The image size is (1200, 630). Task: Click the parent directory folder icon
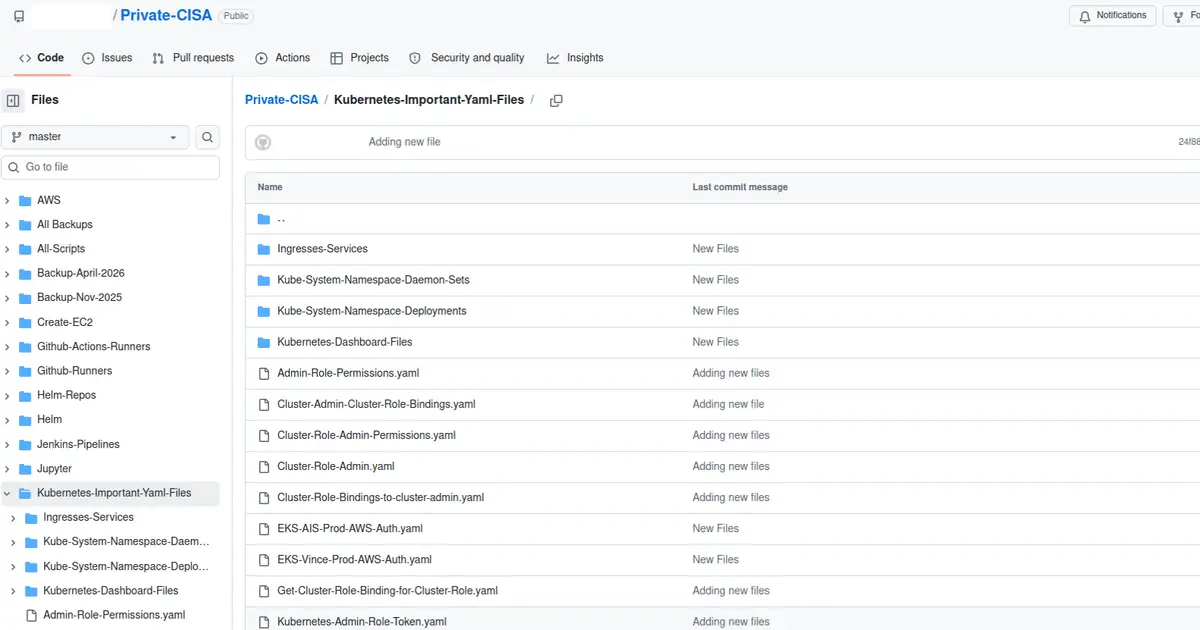coord(264,218)
